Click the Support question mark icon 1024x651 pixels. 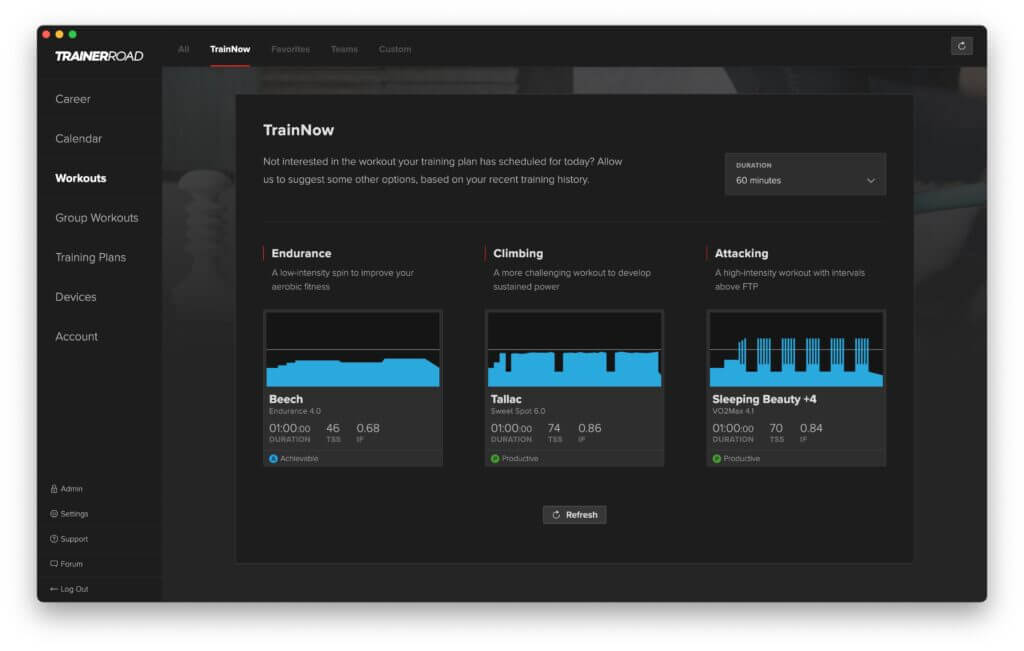tap(54, 539)
